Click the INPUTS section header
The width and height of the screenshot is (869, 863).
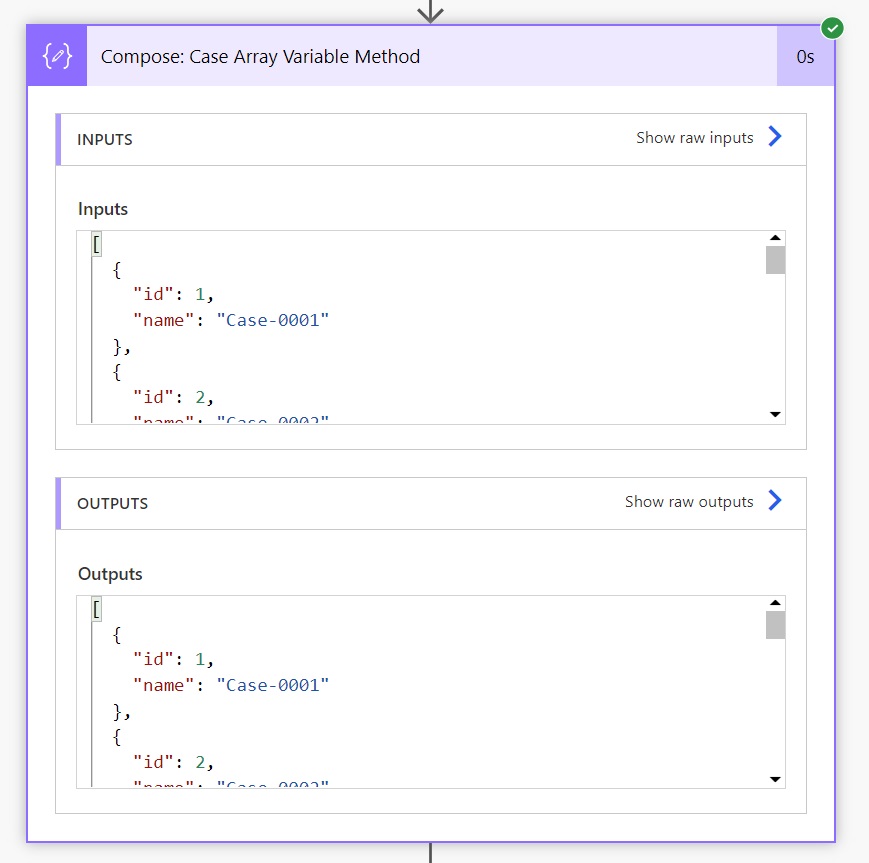(x=431, y=140)
